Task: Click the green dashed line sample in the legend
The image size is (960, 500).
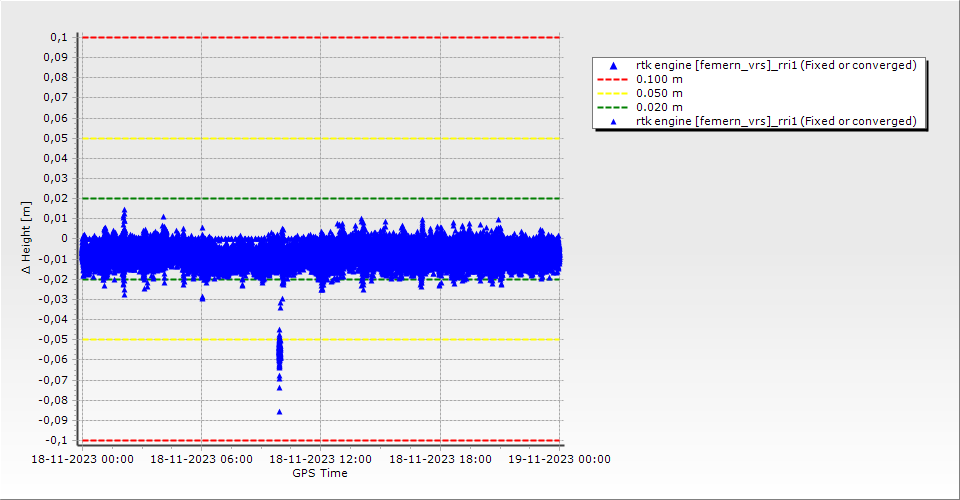Action: 614,107
